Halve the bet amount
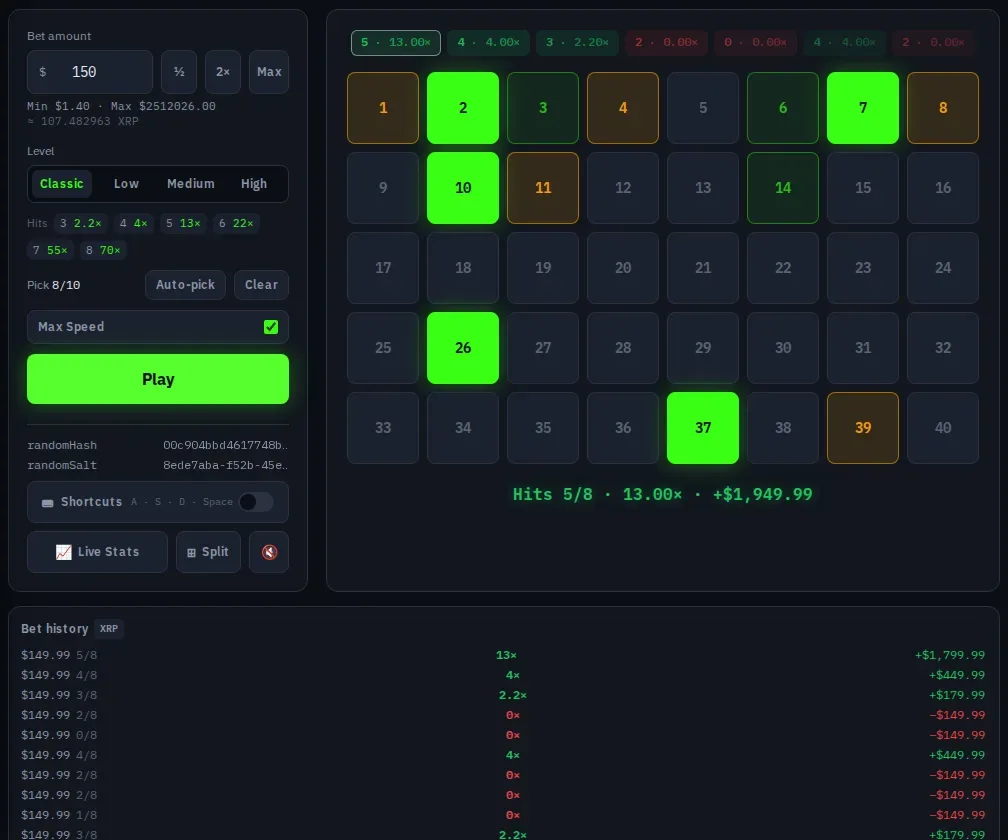This screenshot has height=840, width=1008. pyautogui.click(x=179, y=72)
